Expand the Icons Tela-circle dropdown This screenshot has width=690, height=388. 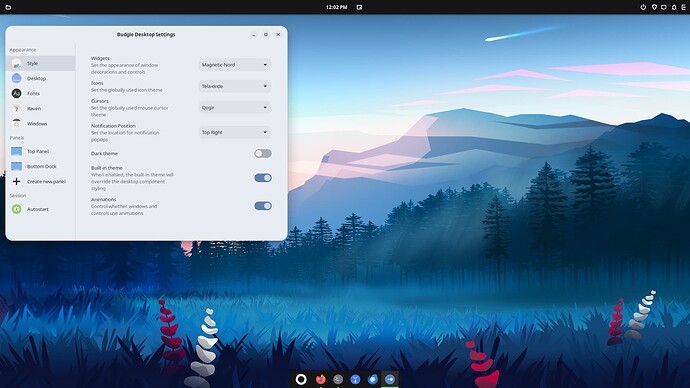point(235,86)
